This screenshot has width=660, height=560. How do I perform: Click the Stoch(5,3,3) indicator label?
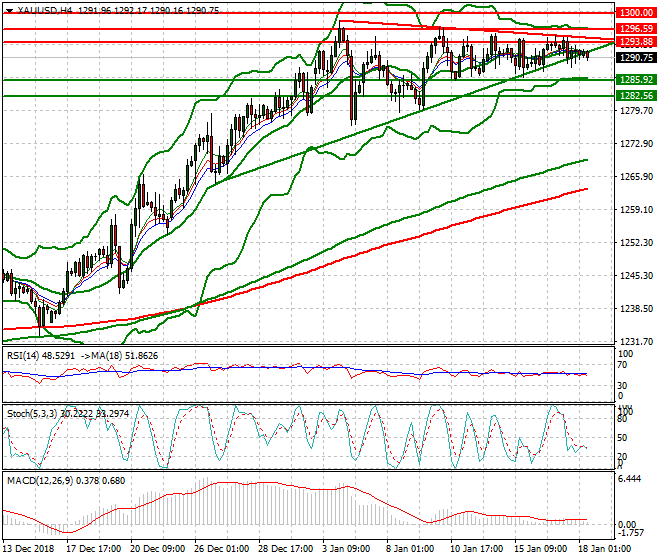32,413
